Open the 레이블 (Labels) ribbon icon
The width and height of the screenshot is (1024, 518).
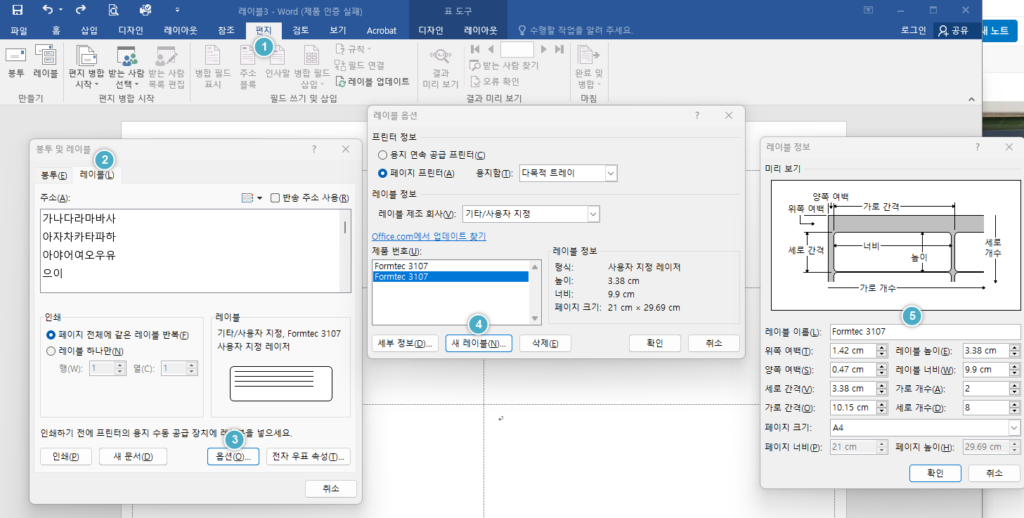tap(45, 63)
